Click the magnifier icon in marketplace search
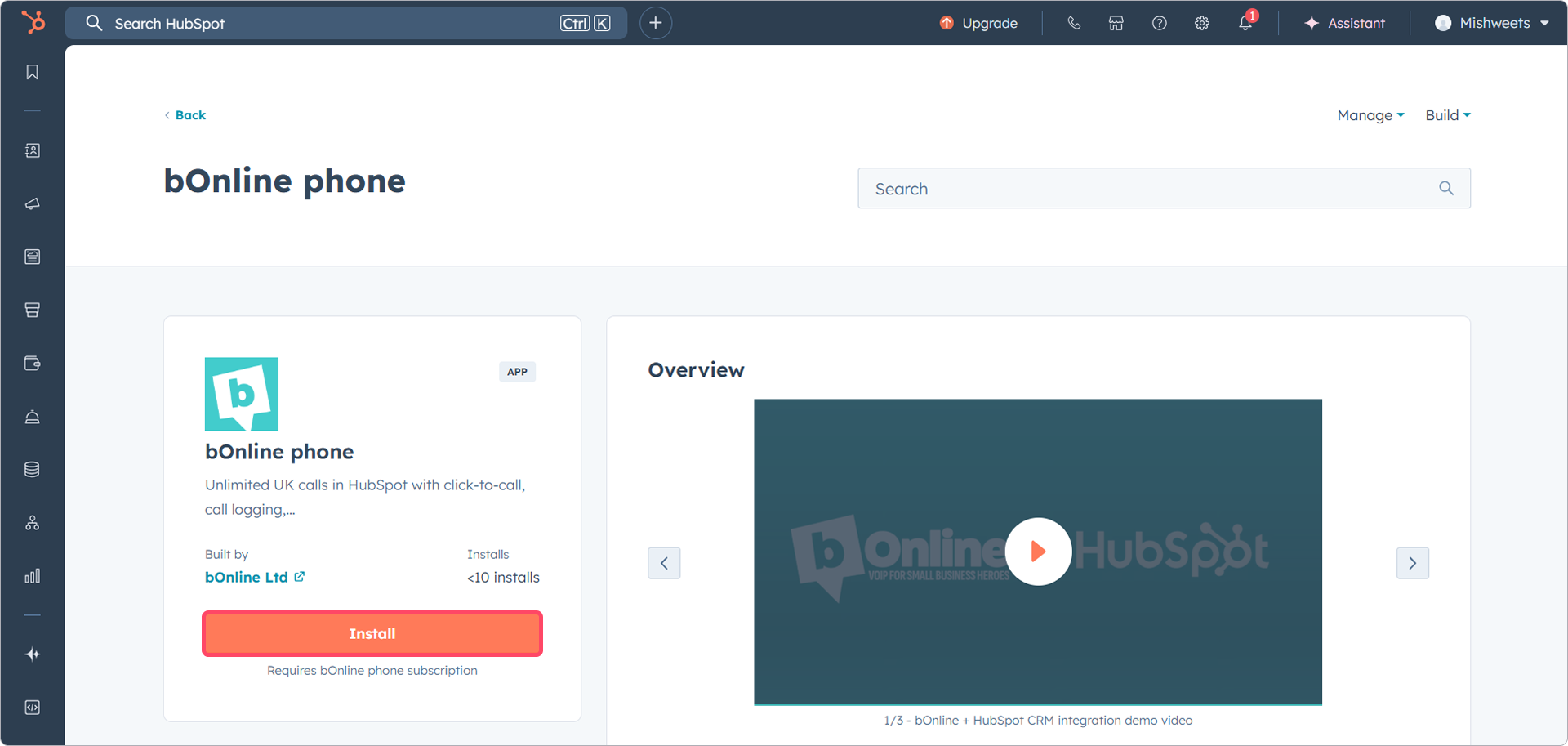Viewport: 1568px width, 746px height. [x=1446, y=189]
